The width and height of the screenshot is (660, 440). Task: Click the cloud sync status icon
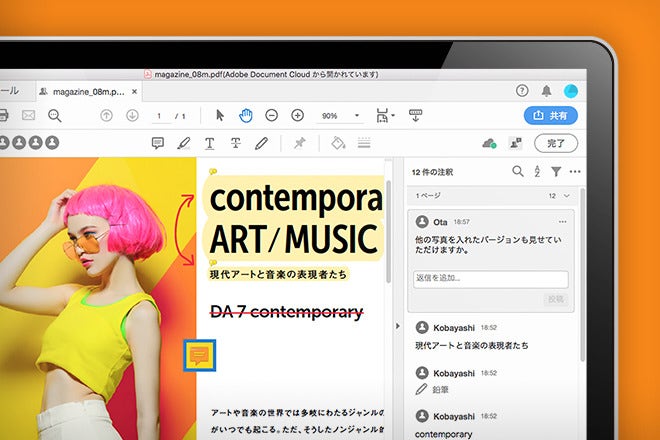point(489,144)
